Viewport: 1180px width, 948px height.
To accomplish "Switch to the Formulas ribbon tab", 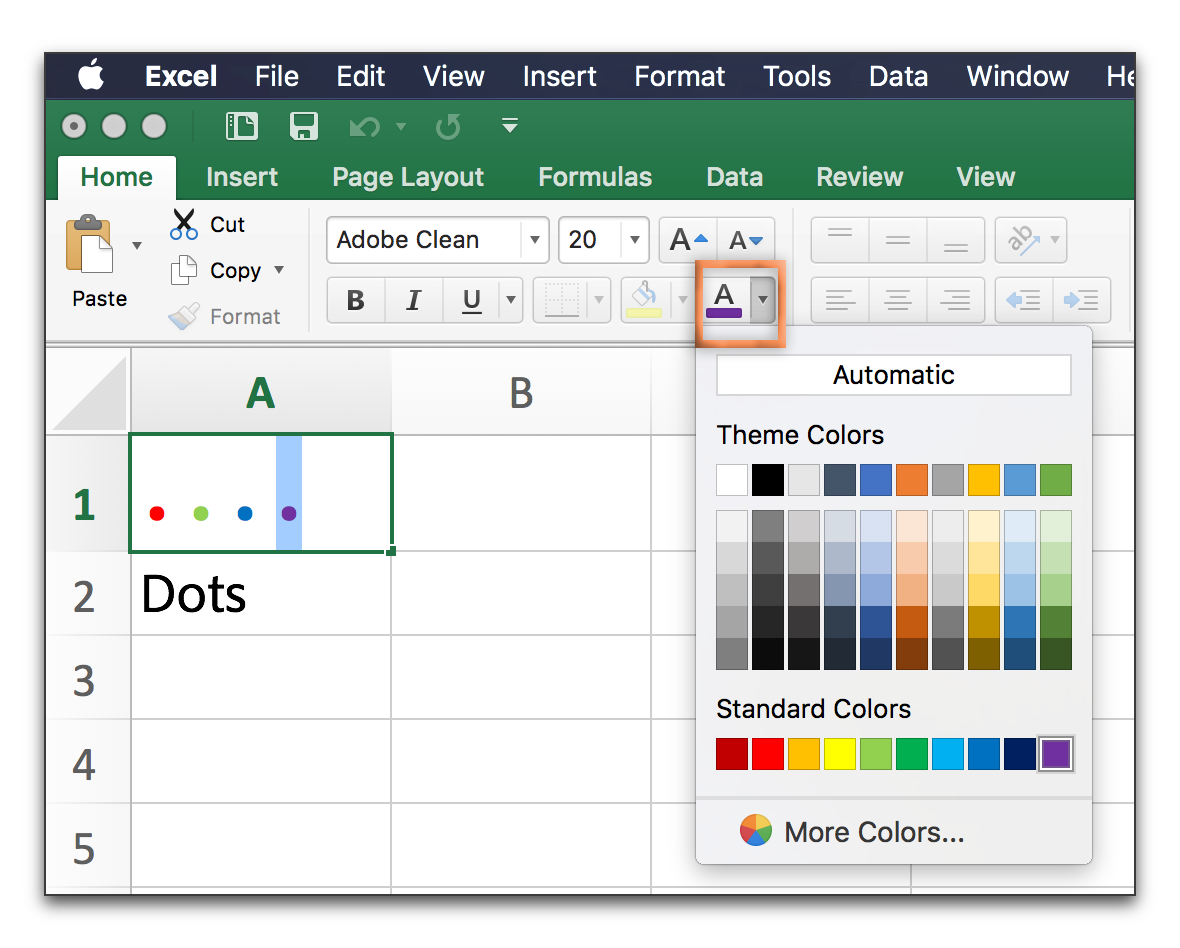I will [x=595, y=177].
